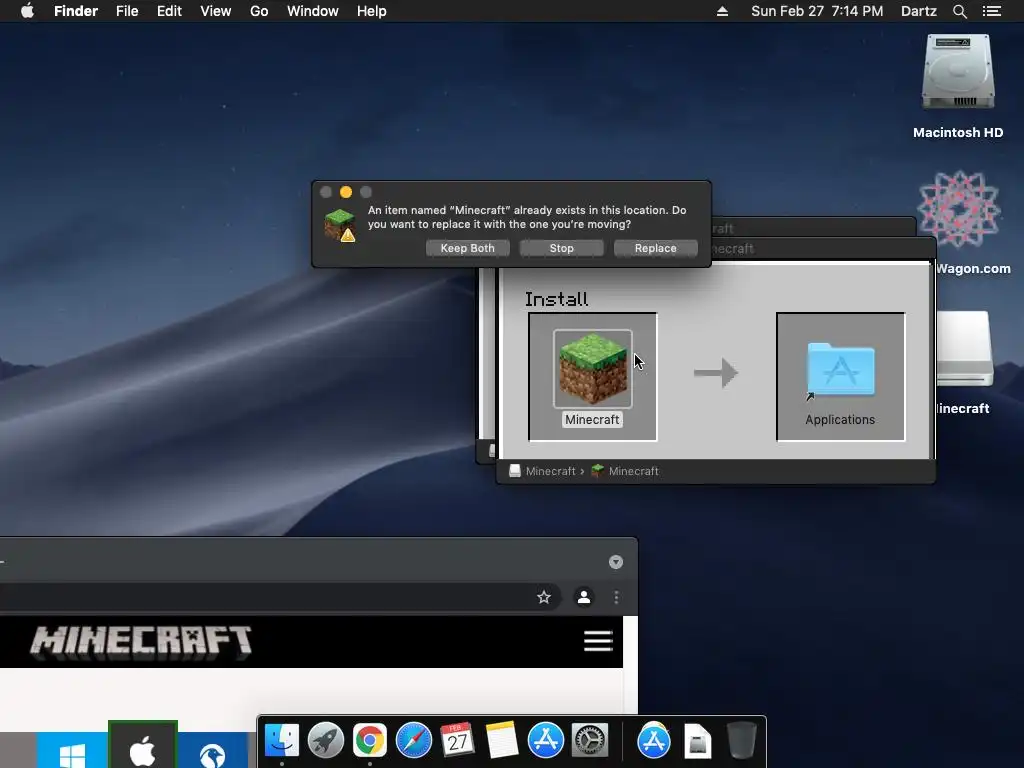Open the Trash in the Dock

tap(741, 740)
